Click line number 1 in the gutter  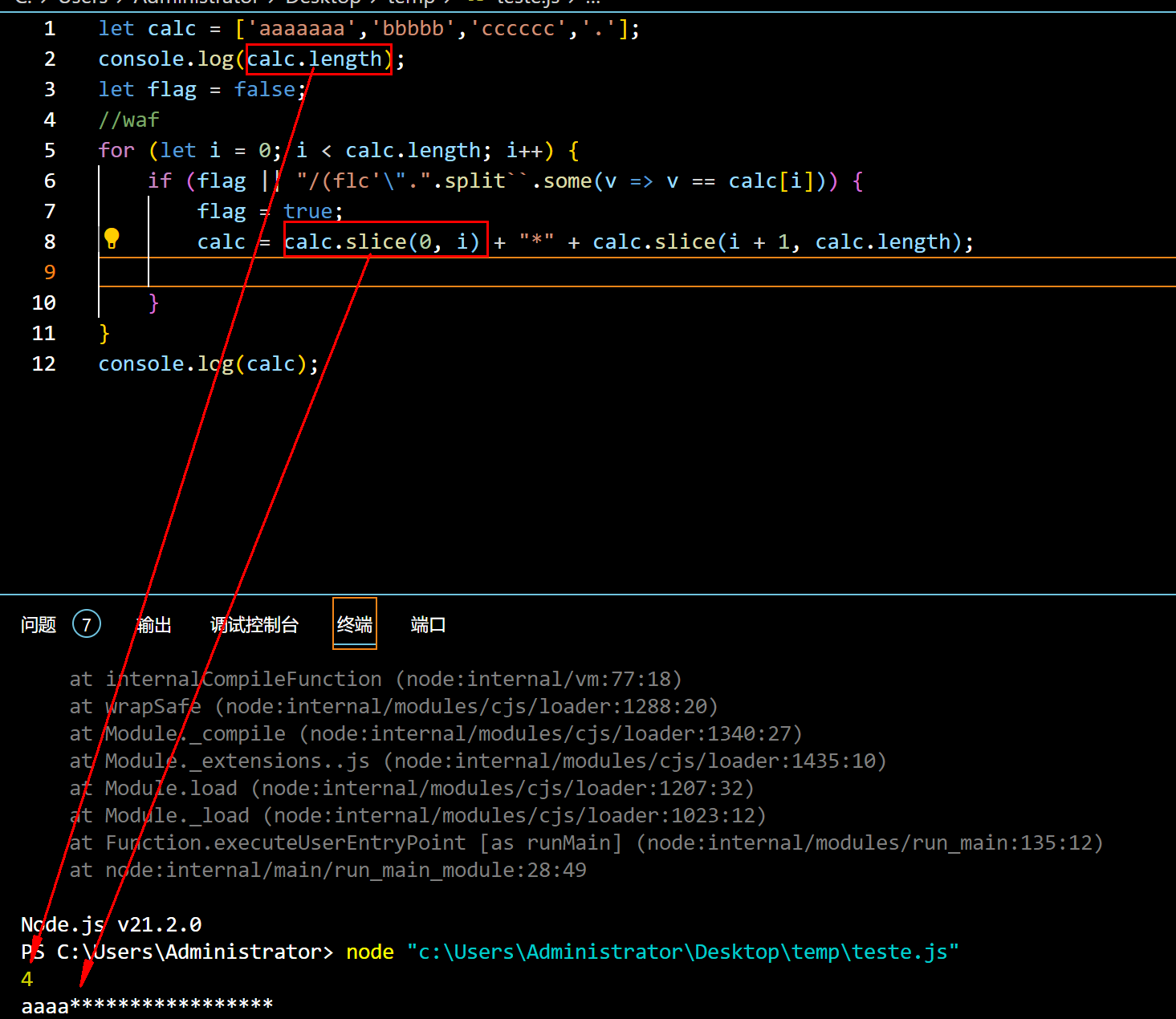(x=50, y=29)
